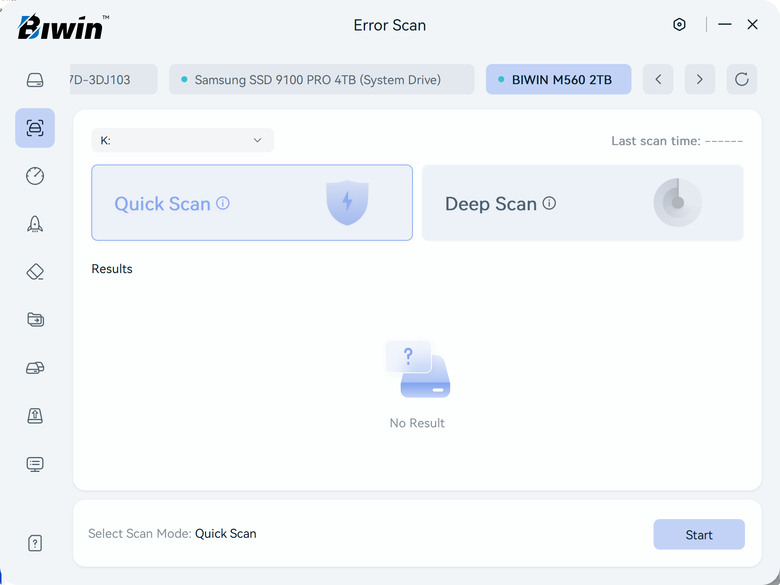Select the partially visible 3DJ103 drive tab
The height and width of the screenshot is (585, 780).
click(114, 79)
